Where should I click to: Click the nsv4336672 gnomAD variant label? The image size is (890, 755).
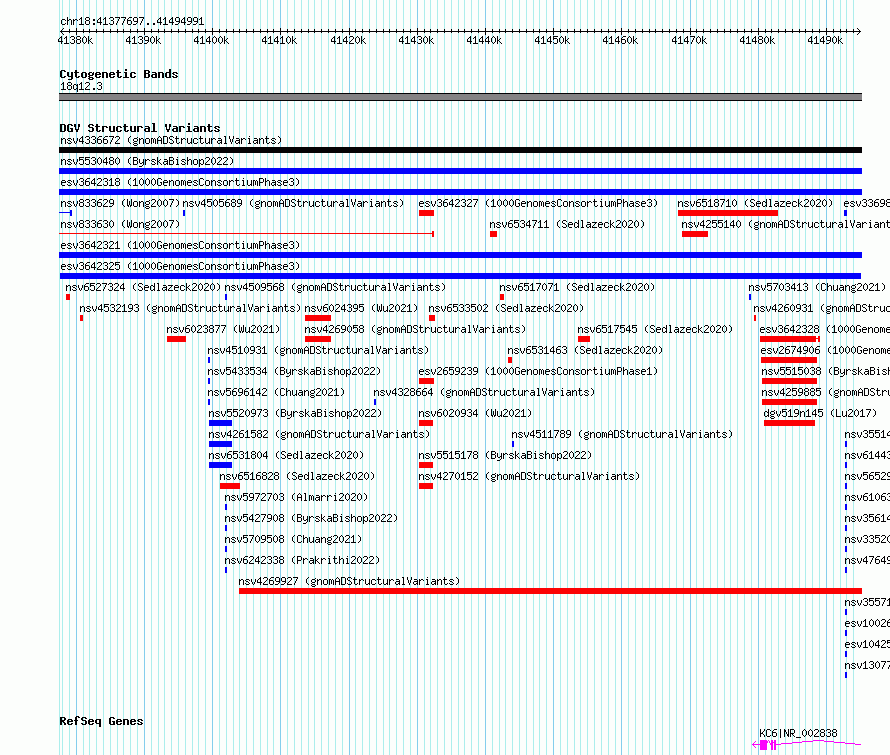(x=171, y=140)
